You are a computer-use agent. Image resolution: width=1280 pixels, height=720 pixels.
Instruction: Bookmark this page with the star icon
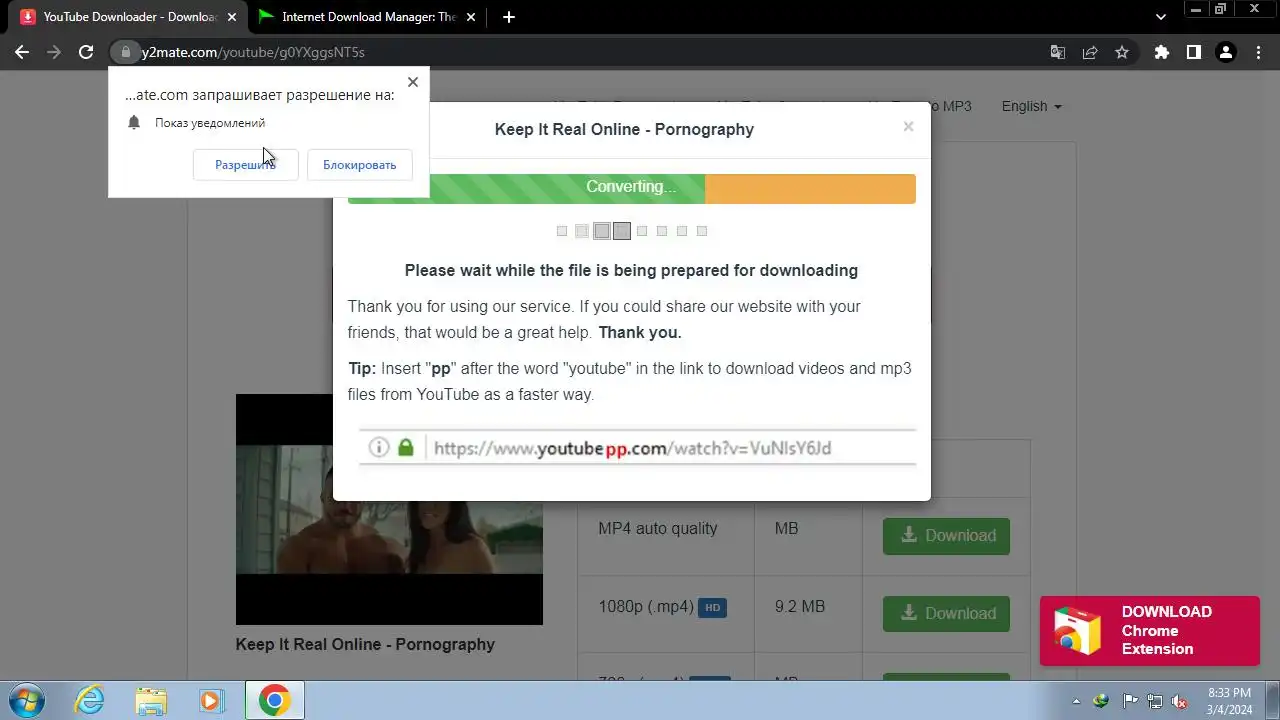point(1122,52)
